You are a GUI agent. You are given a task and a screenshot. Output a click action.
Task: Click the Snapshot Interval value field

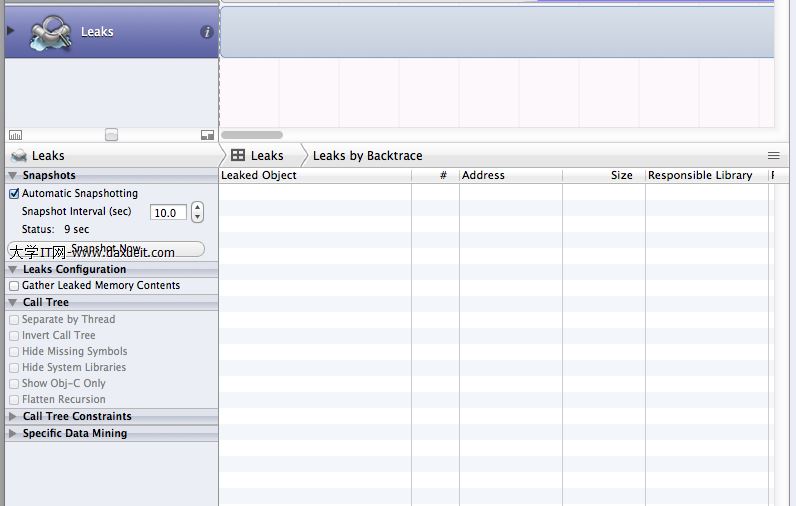[x=168, y=213]
